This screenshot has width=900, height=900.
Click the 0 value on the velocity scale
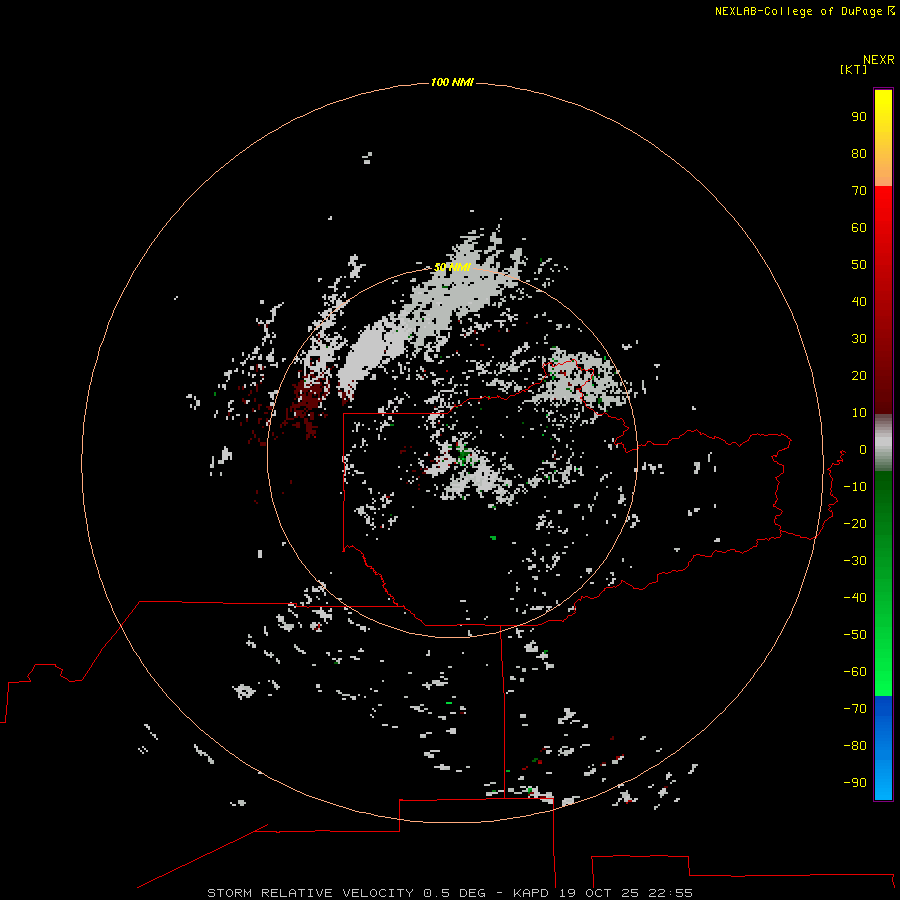pos(863,450)
